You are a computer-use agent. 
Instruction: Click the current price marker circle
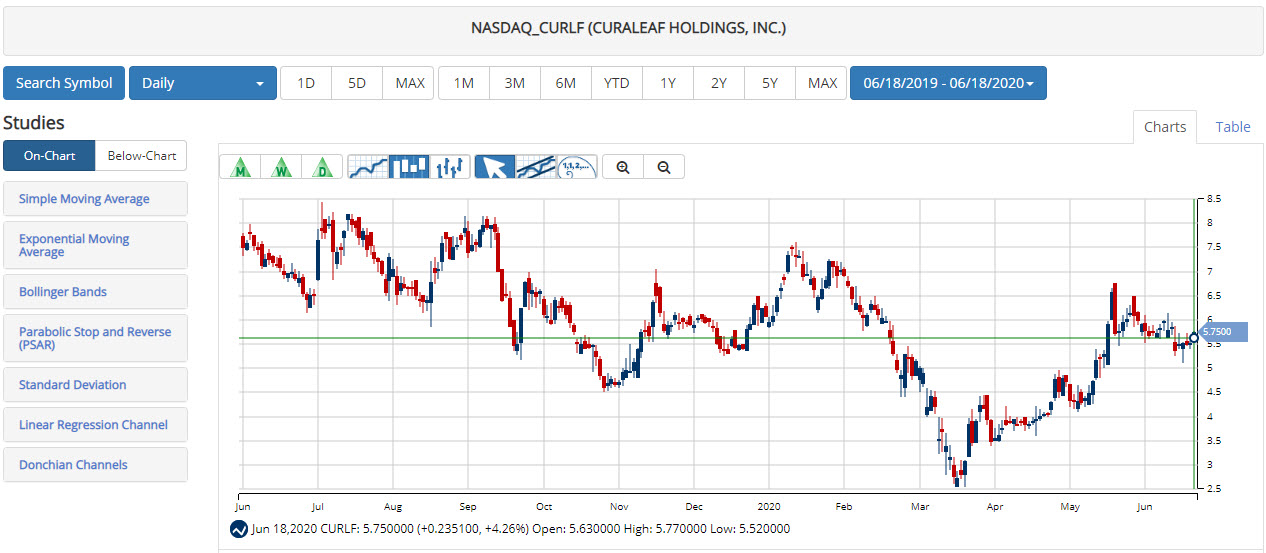coord(1194,338)
